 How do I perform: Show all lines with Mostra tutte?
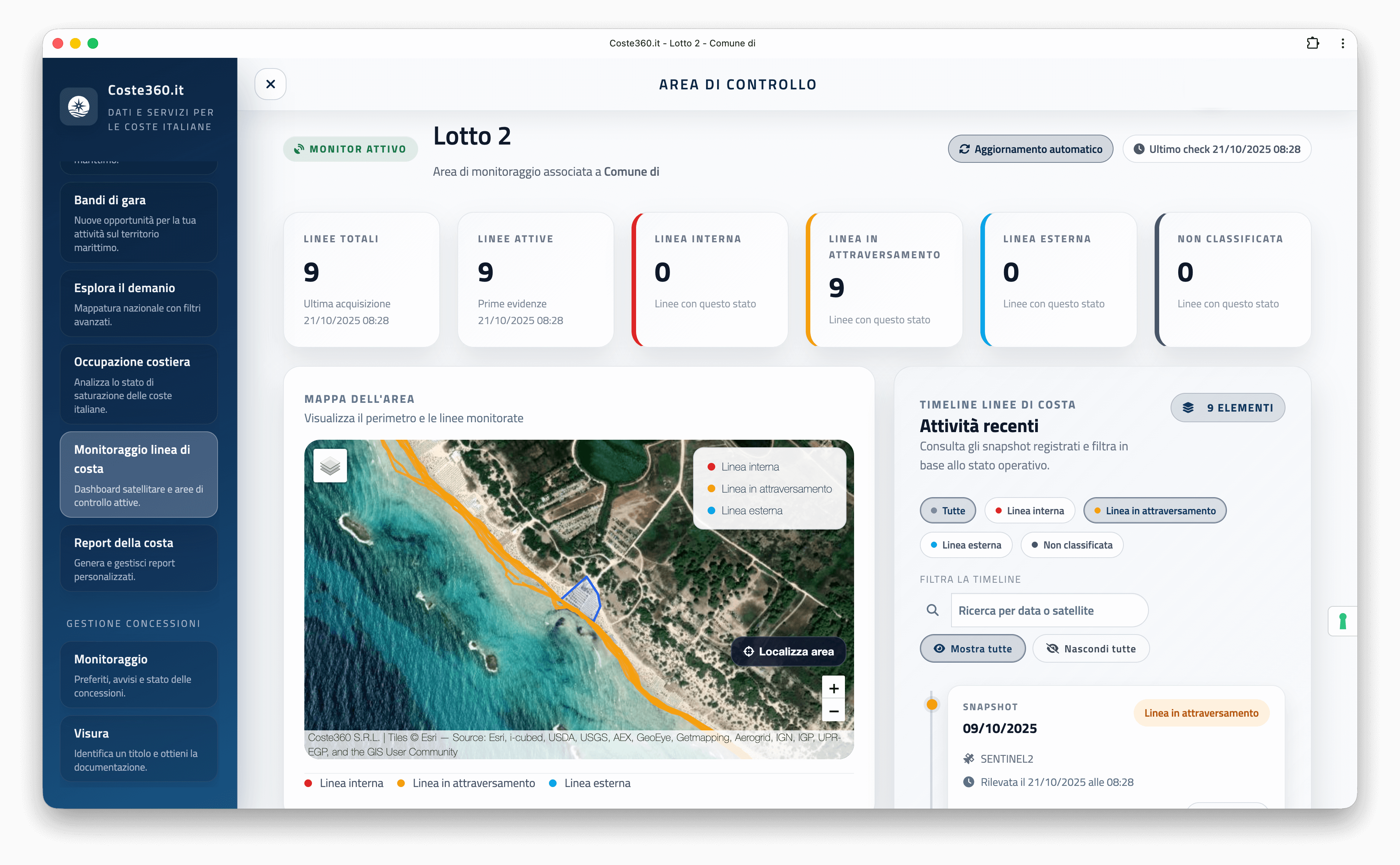tap(972, 649)
